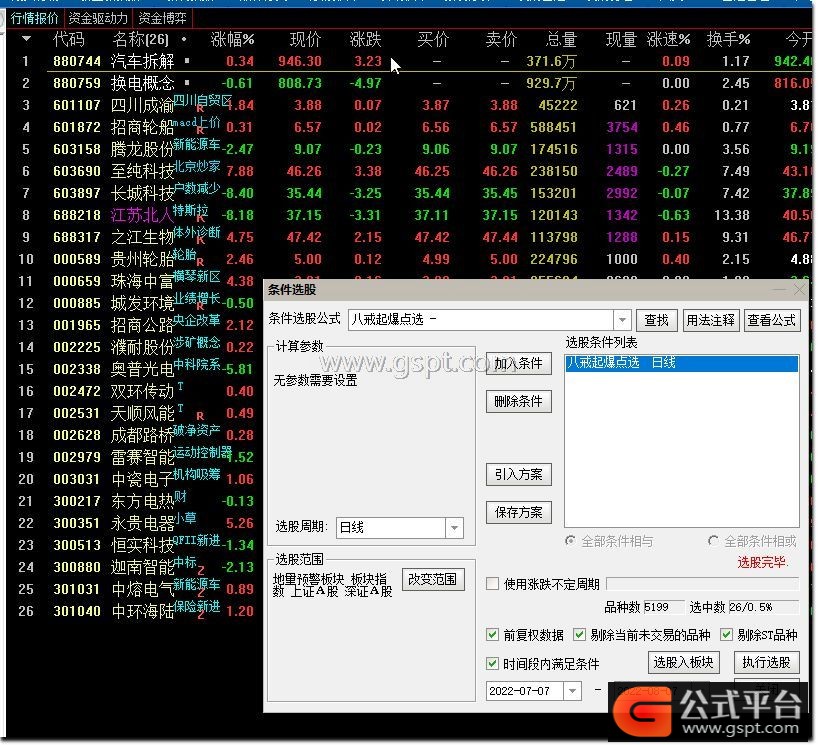Viewport: 818px width, 745px height.
Task: Switch to the 行情报价 tab
Action: pyautogui.click(x=34, y=19)
